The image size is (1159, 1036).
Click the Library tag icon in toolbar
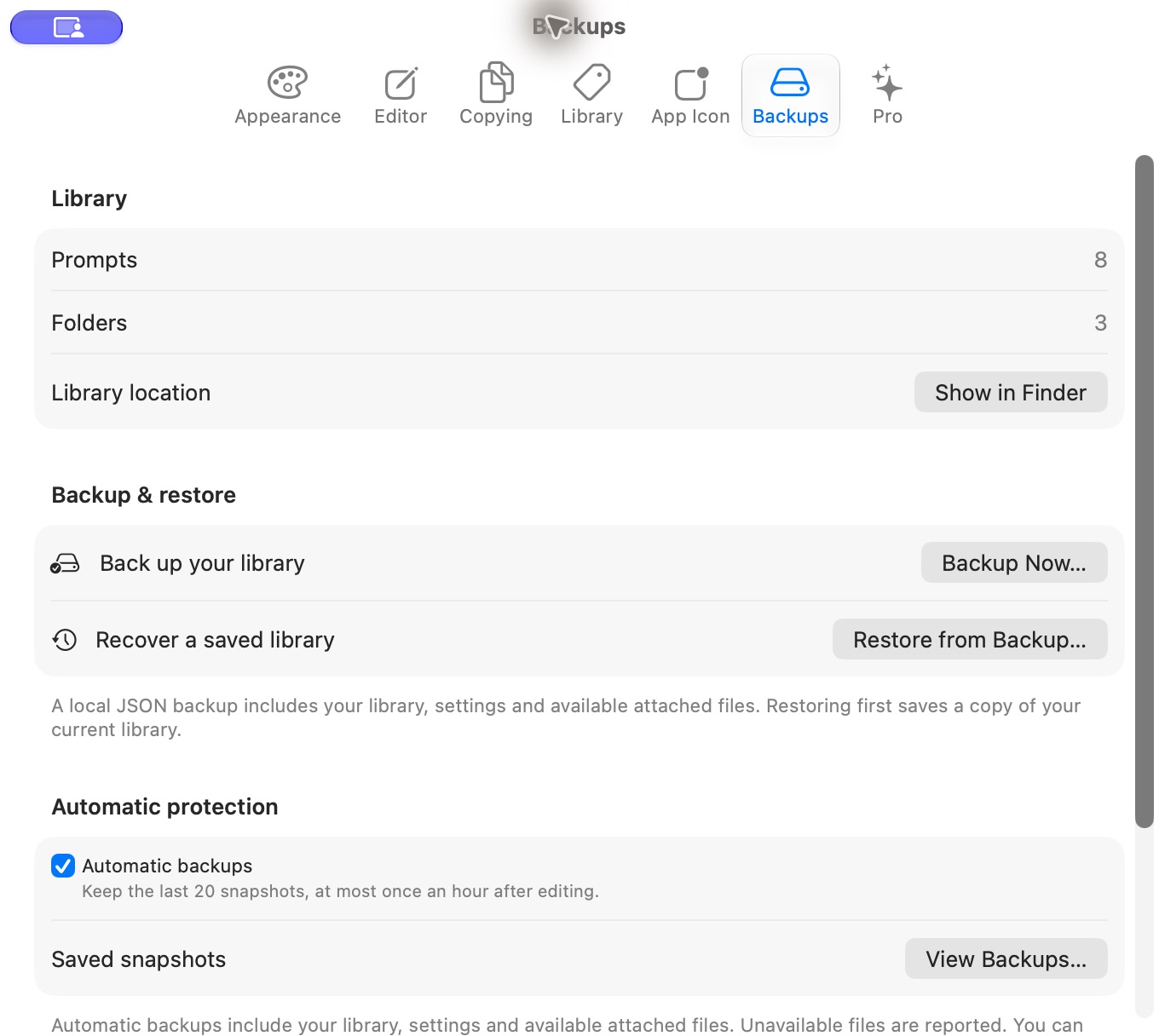coord(591,83)
